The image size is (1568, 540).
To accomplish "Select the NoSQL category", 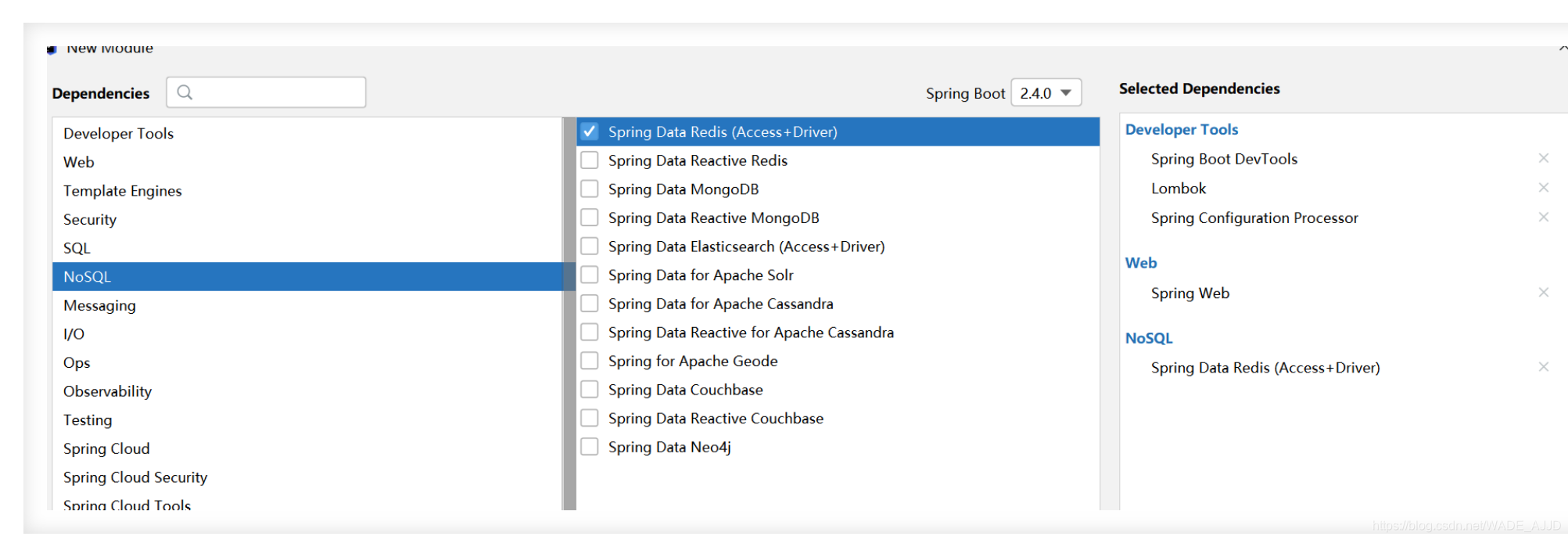I will click(307, 277).
